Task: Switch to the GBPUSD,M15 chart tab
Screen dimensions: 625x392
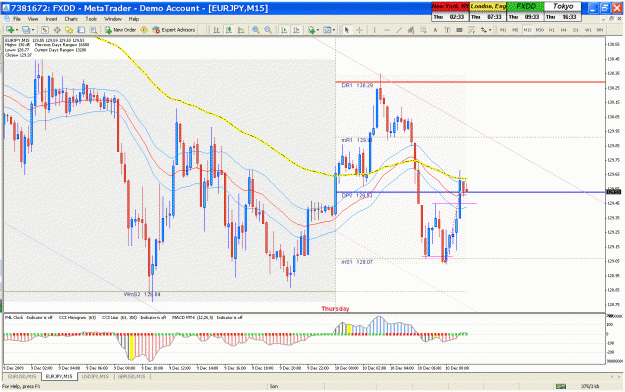Action: coord(132,376)
